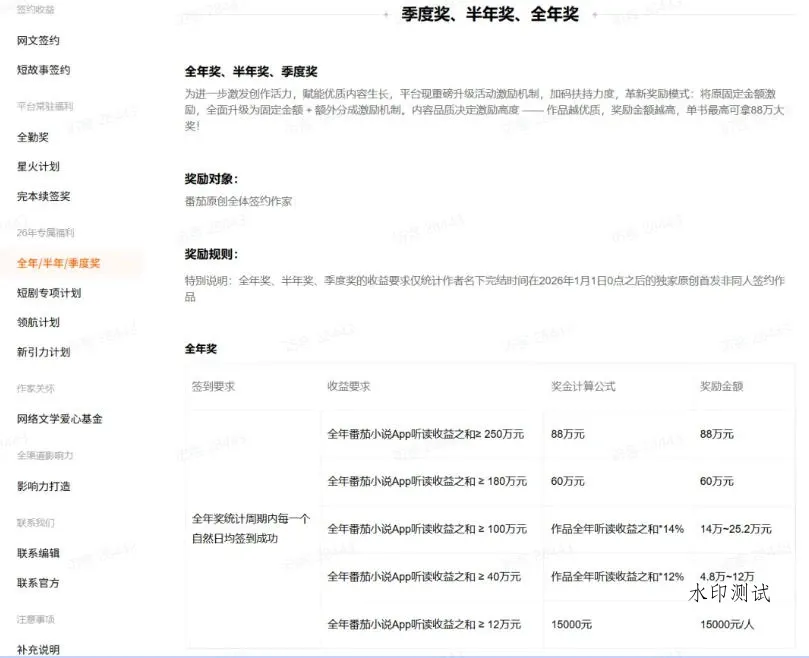
Task: Click the cell 全年奖统计周期内每一个自然日均签到成功
Action: 251,528
